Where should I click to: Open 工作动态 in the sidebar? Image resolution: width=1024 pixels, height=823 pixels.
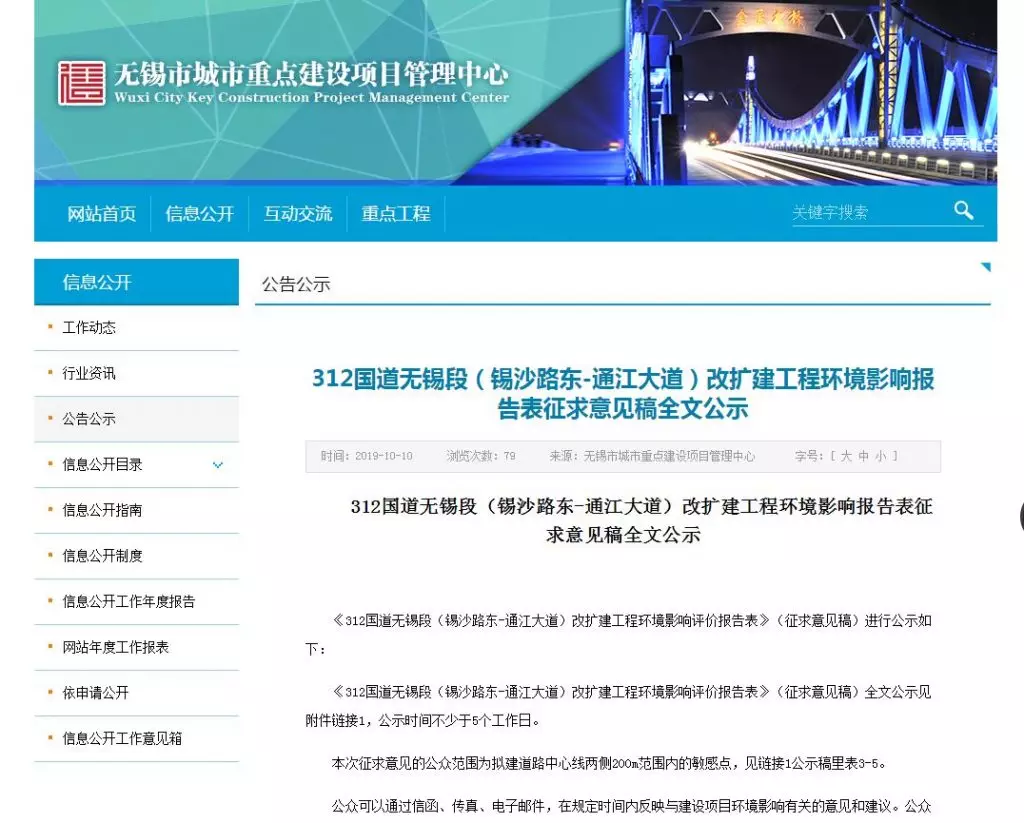pos(89,328)
